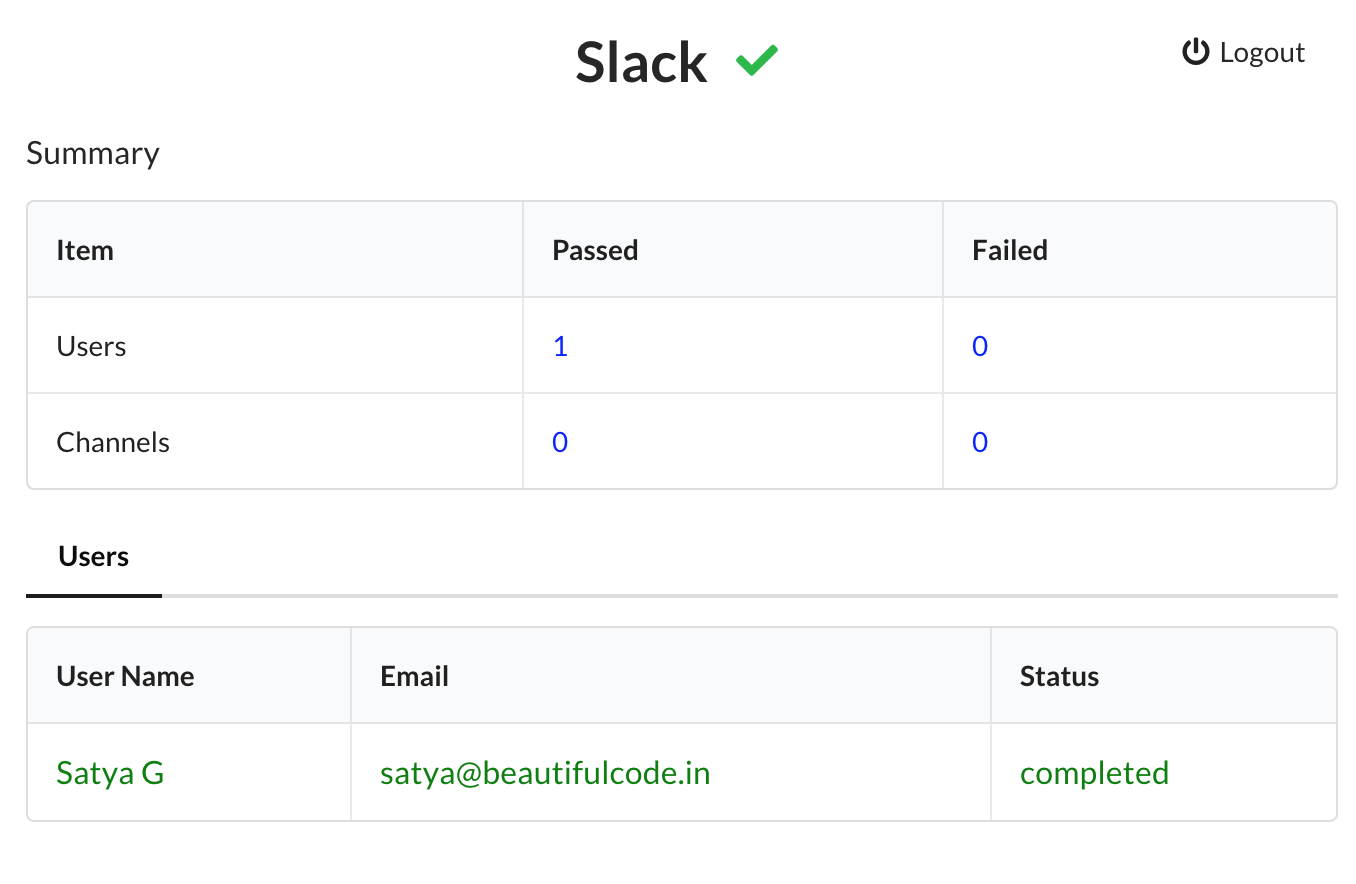Click the Passed column header
1356x884 pixels.
click(595, 250)
